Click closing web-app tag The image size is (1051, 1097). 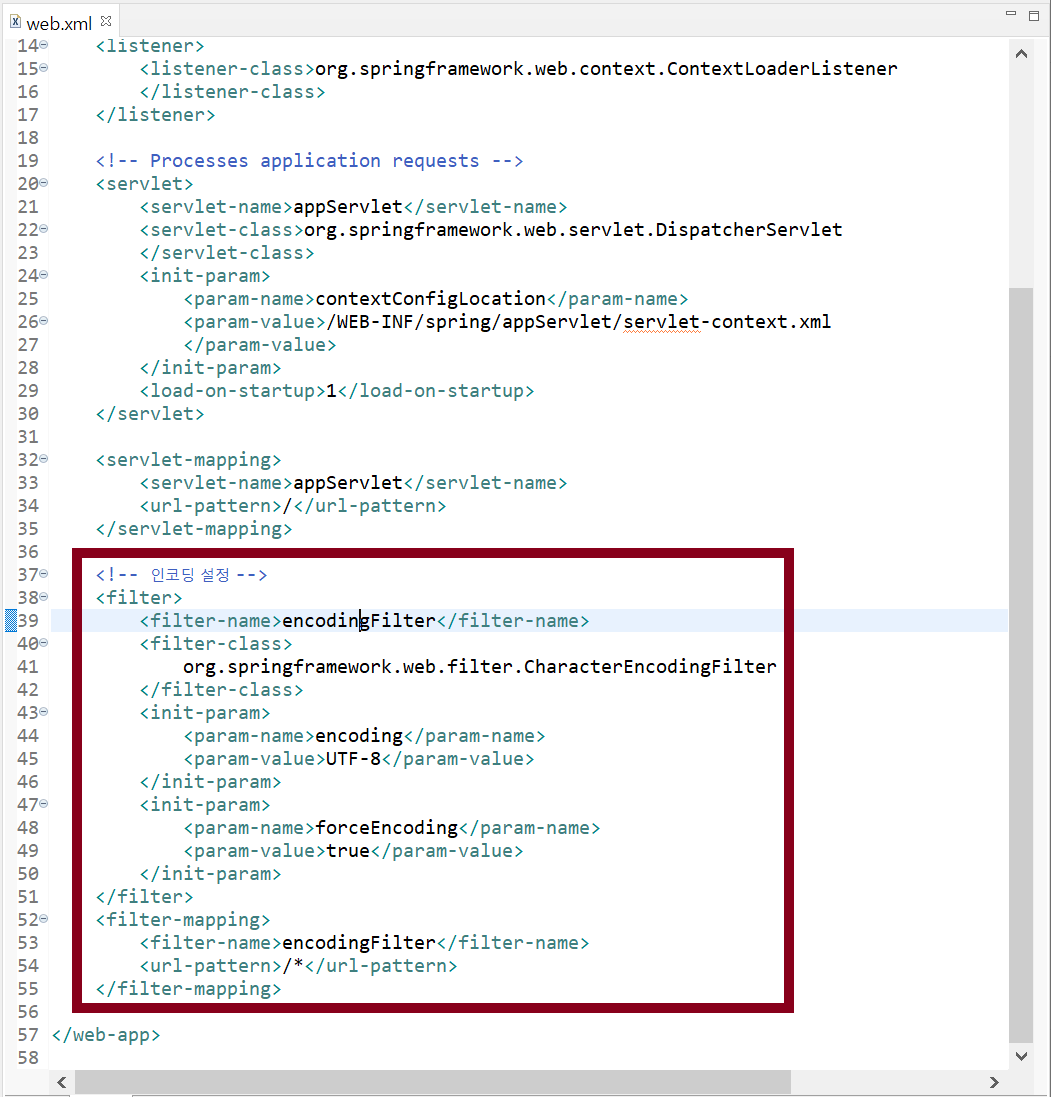tap(106, 1035)
